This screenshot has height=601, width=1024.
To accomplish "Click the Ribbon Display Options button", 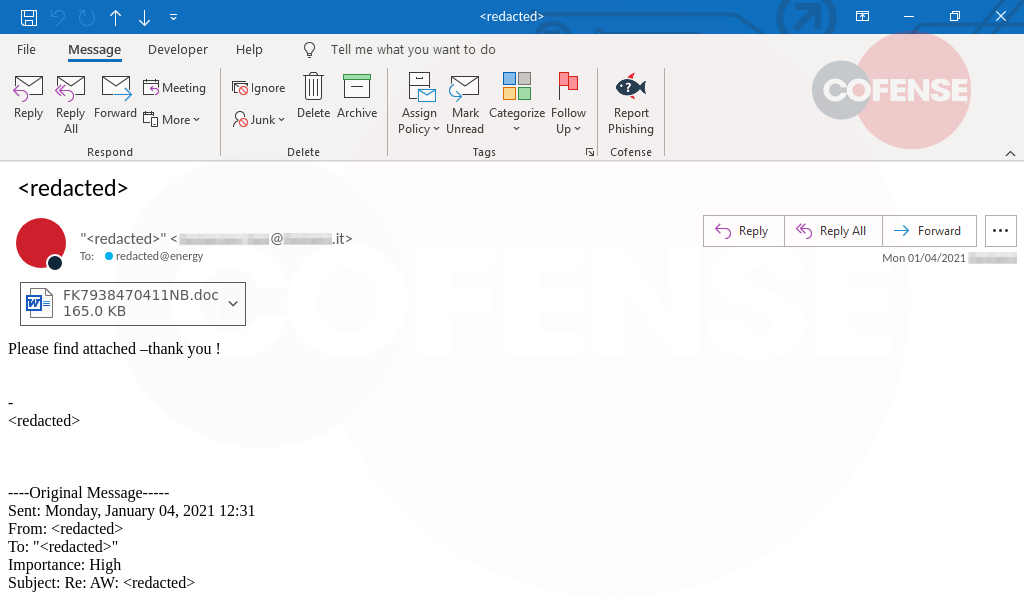I will point(862,16).
